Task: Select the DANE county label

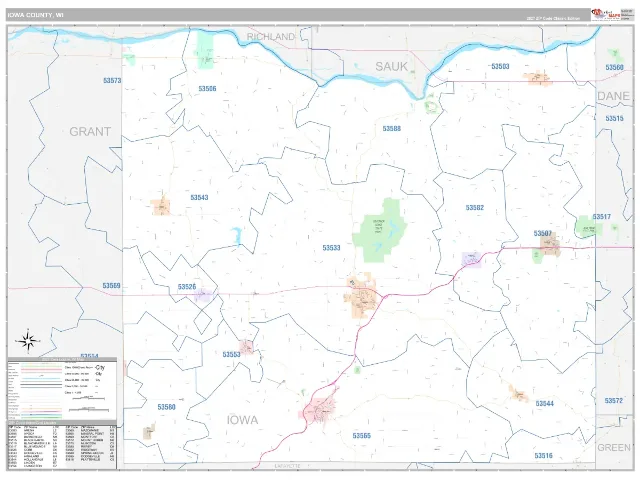Action: point(613,96)
